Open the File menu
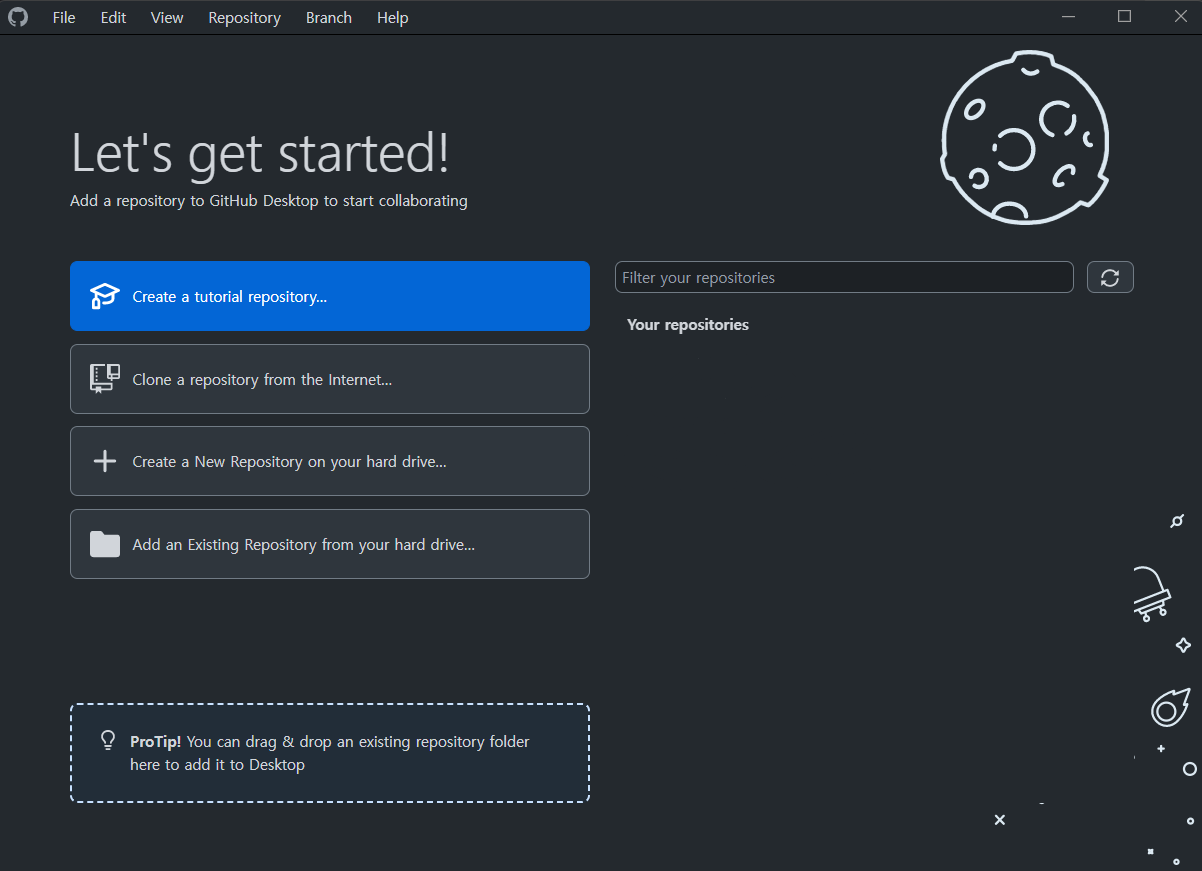 [x=64, y=18]
